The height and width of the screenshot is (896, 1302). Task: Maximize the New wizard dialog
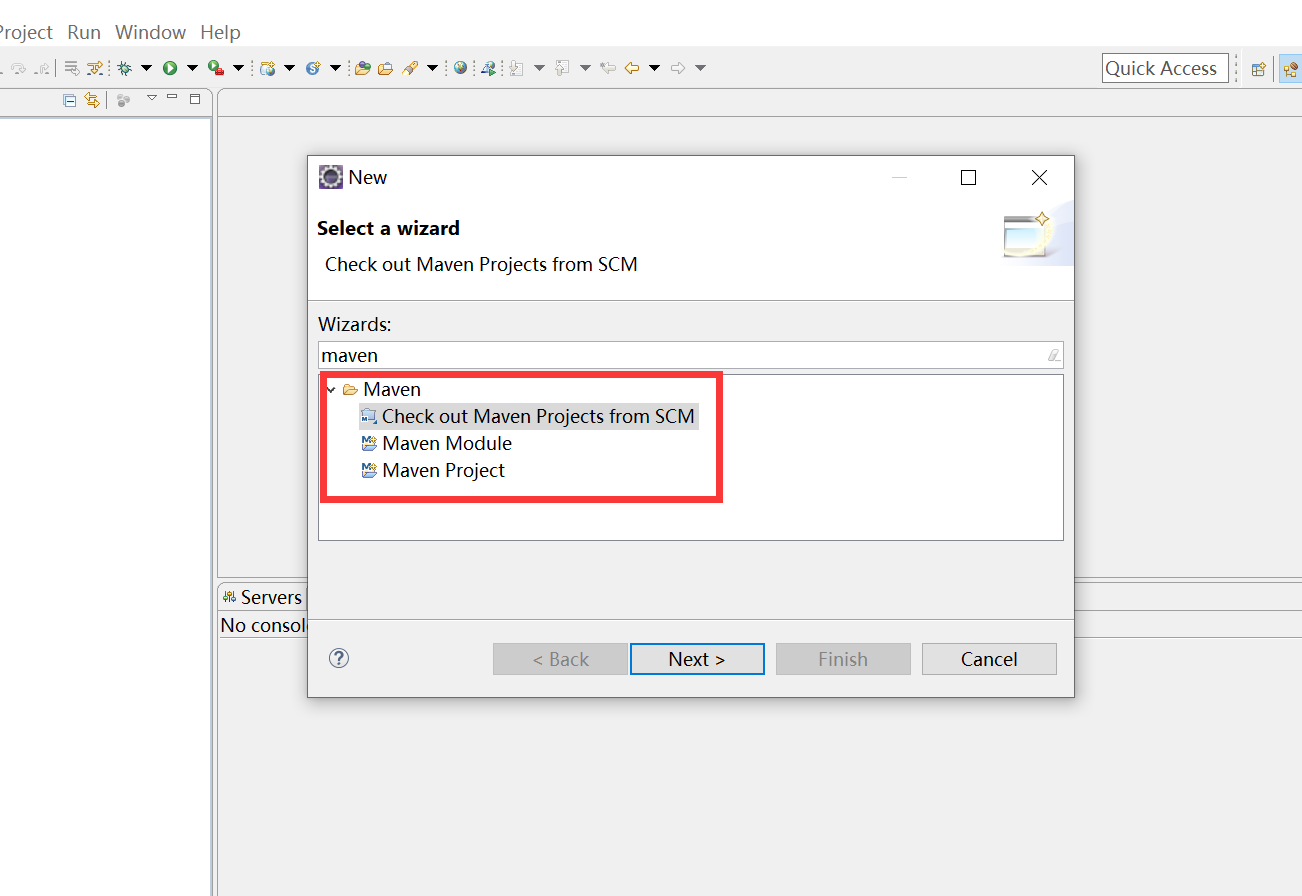point(968,178)
